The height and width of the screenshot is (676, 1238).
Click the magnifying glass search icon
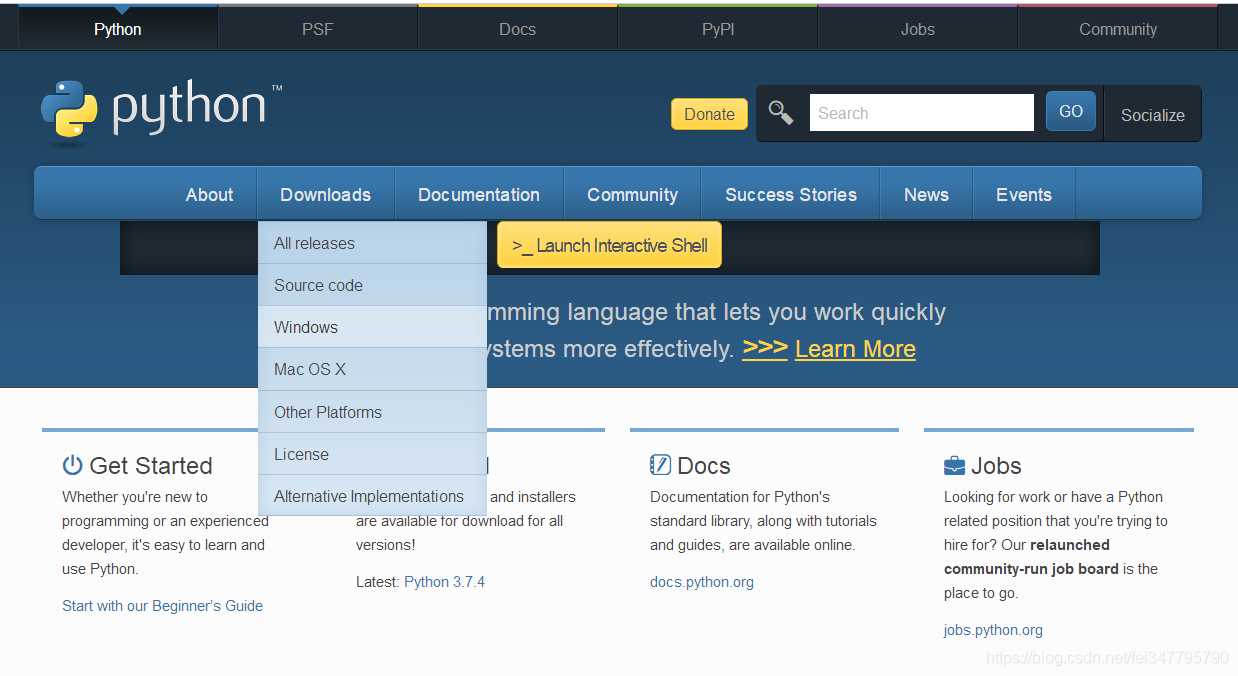pyautogui.click(x=781, y=113)
